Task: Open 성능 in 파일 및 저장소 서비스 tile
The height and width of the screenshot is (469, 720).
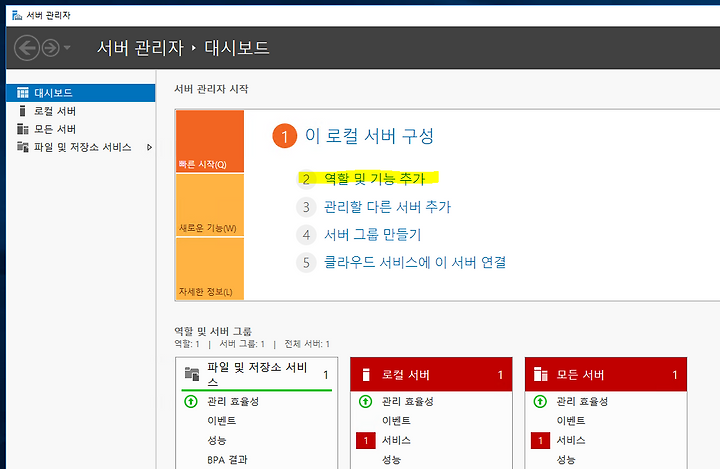Action: tap(217, 440)
